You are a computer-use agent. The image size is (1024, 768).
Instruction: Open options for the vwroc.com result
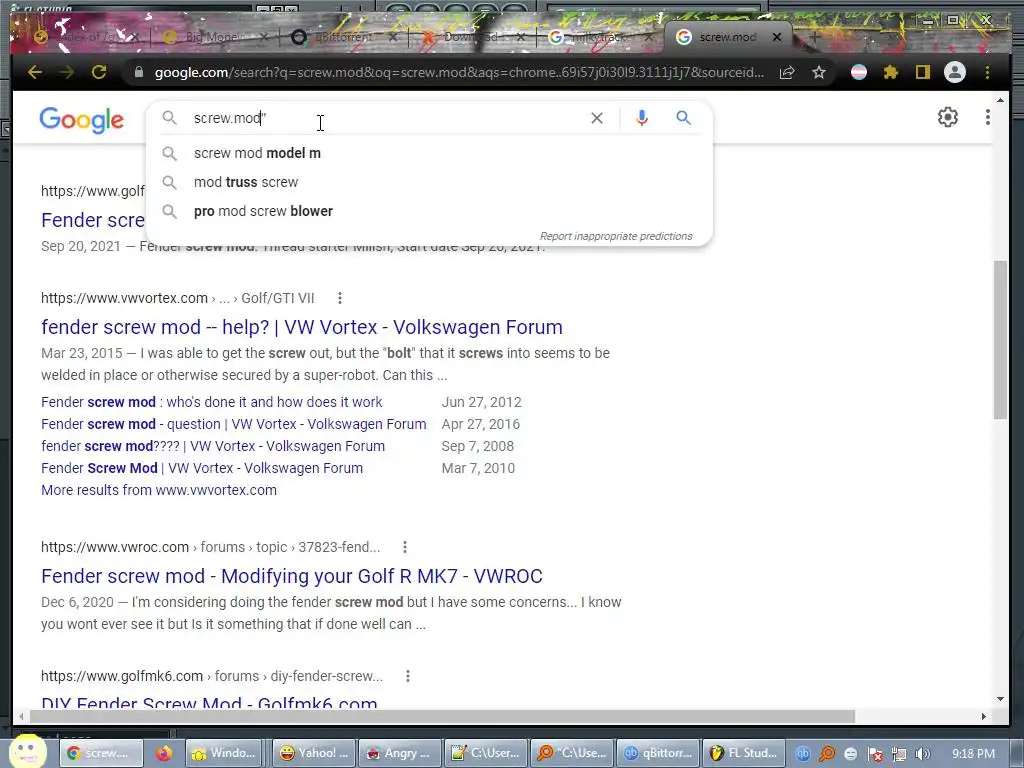tap(405, 547)
